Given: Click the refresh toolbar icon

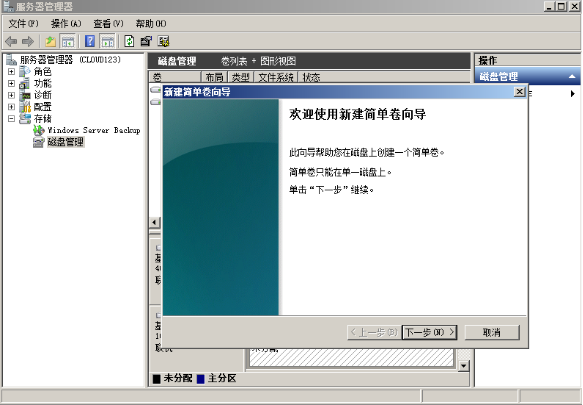Looking at the screenshot, I should [x=129, y=41].
